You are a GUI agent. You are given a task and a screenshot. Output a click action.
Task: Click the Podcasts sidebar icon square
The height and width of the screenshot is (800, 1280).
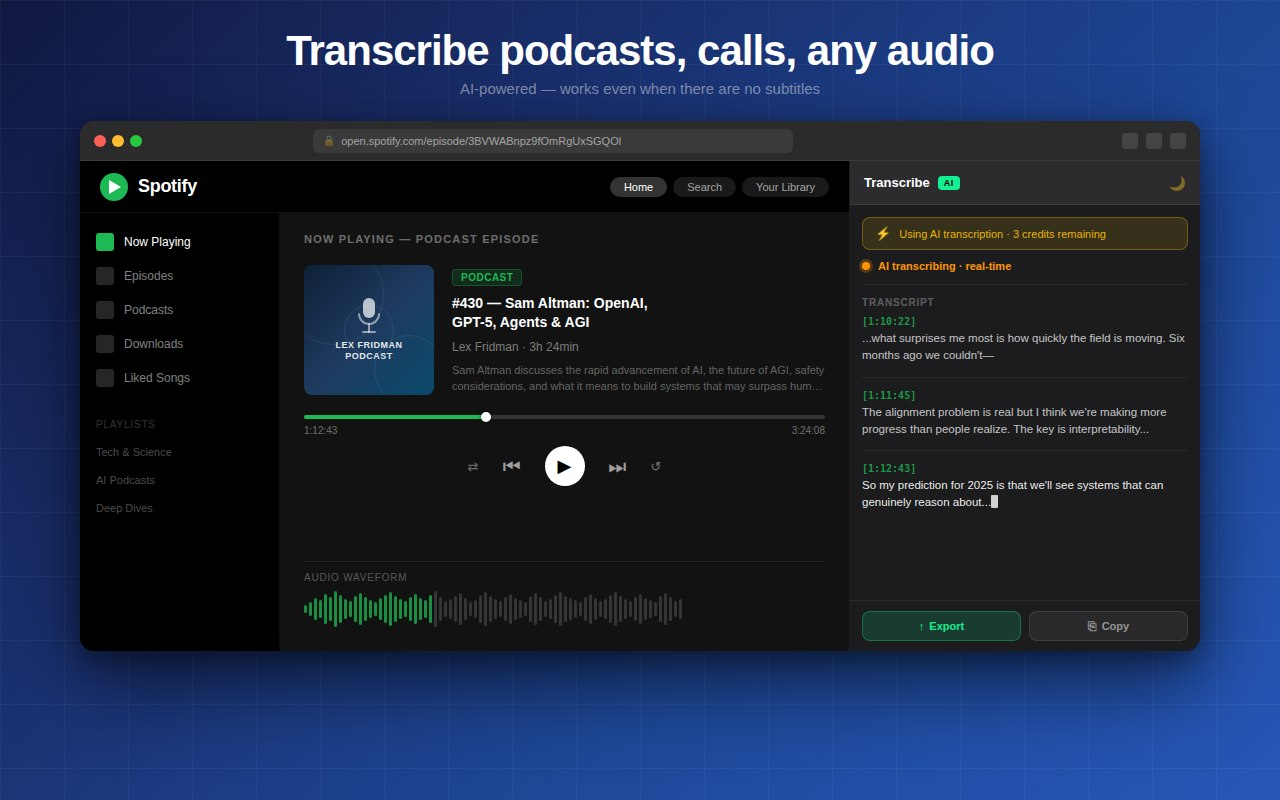(105, 310)
